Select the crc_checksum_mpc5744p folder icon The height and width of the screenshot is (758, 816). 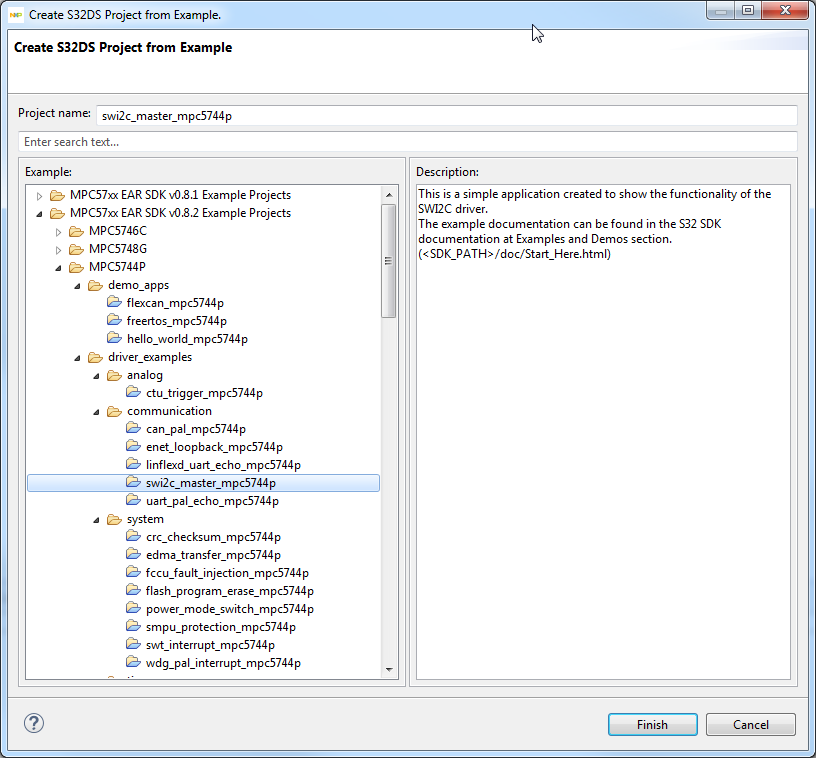133,536
